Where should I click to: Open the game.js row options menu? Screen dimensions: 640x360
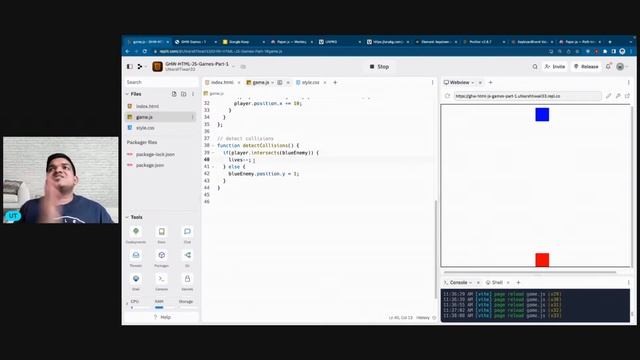(x=192, y=117)
